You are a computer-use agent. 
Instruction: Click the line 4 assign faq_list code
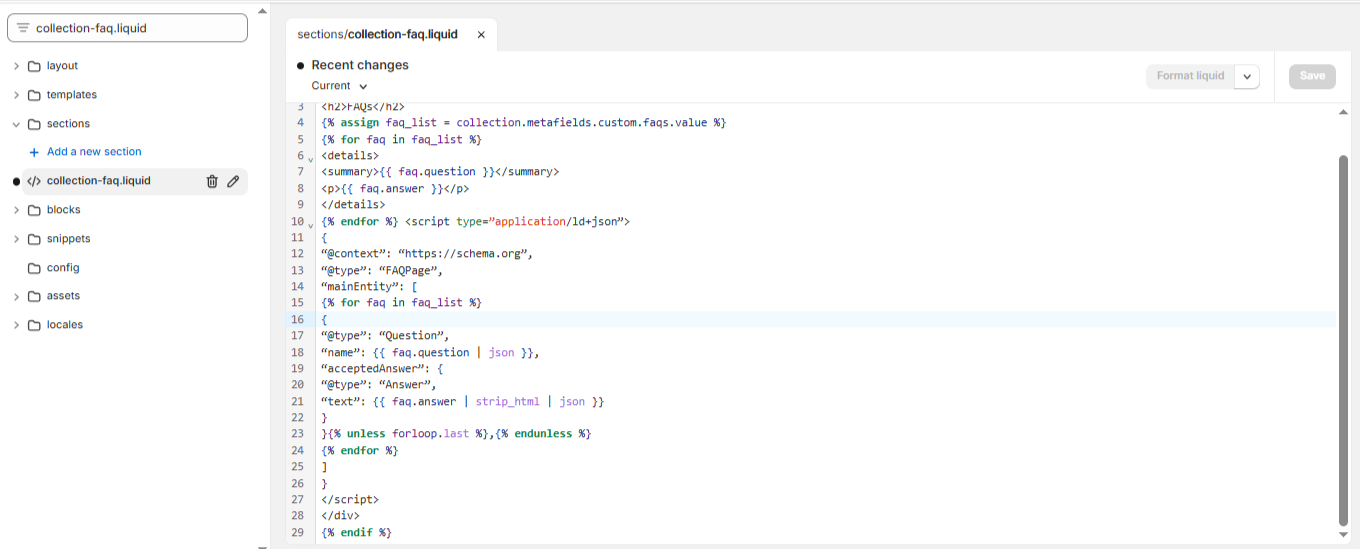tap(523, 123)
